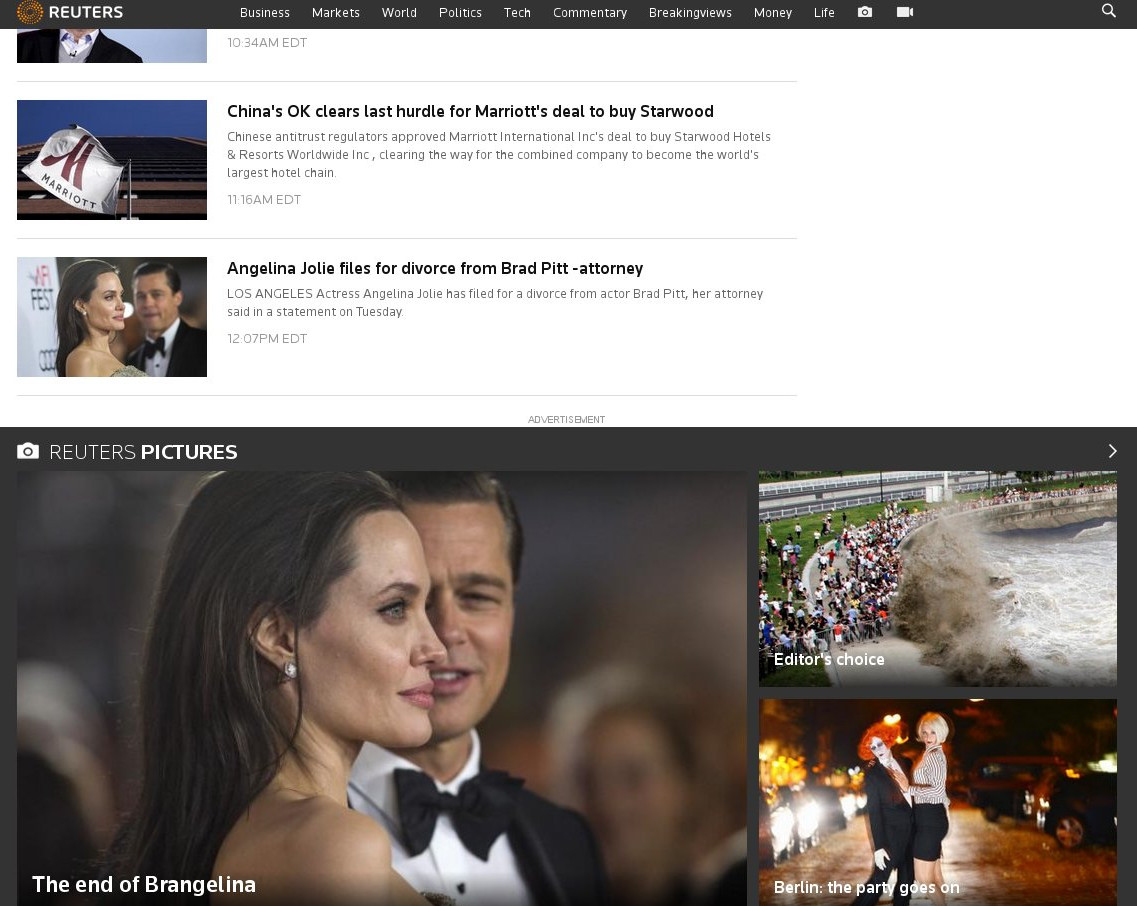
Task: Open the Marriott Starwood deal headline
Action: tap(470, 111)
